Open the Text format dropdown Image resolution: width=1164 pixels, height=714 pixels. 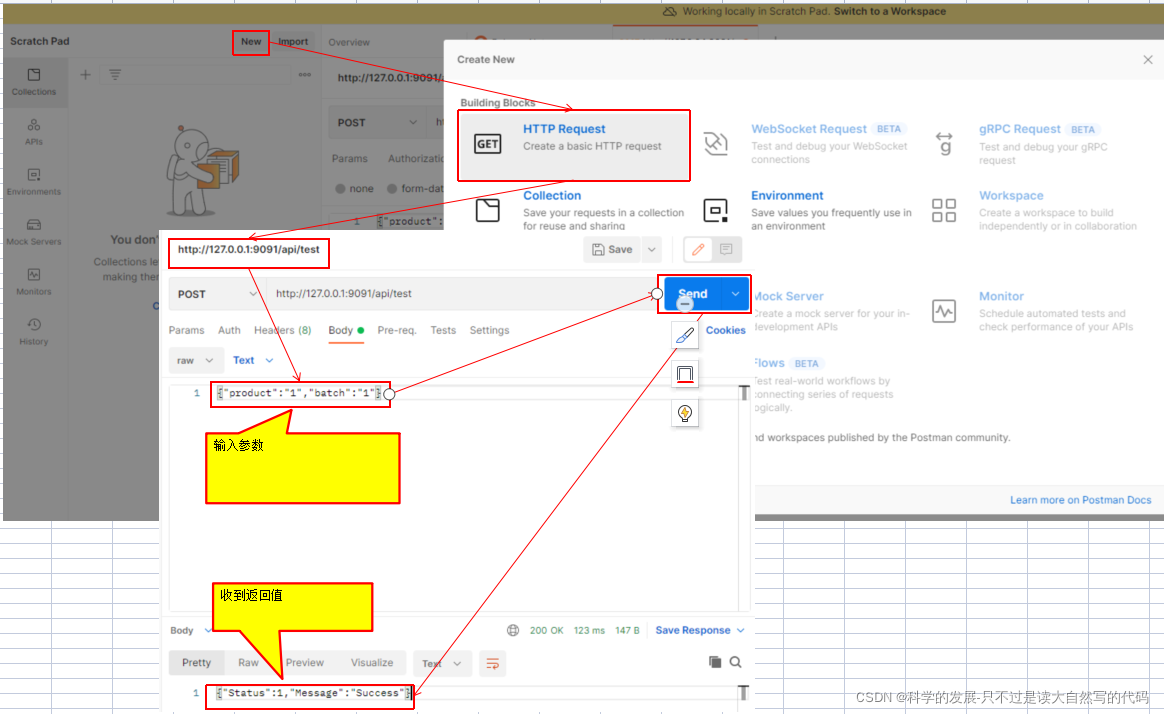(x=253, y=361)
